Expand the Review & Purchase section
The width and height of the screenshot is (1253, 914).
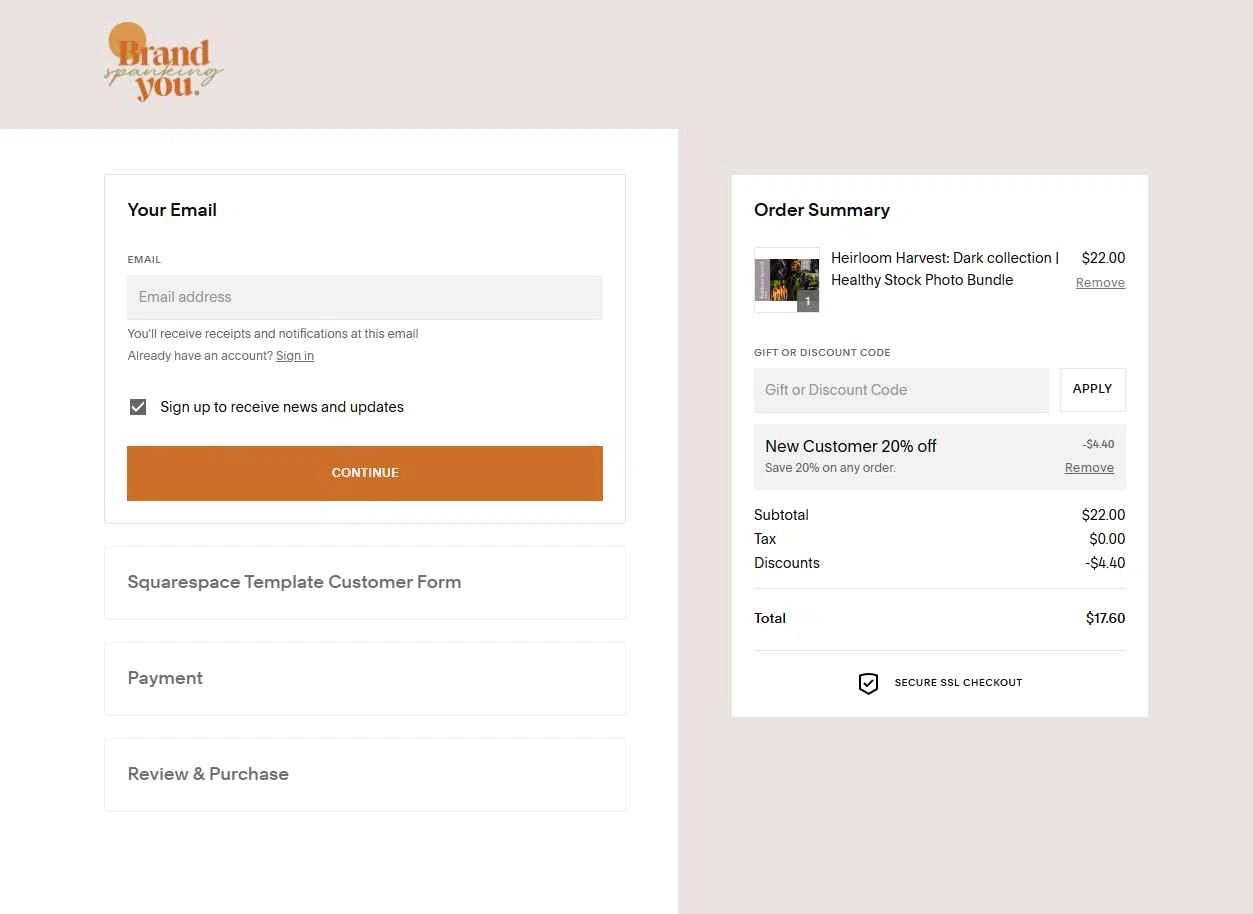pyautogui.click(x=365, y=774)
